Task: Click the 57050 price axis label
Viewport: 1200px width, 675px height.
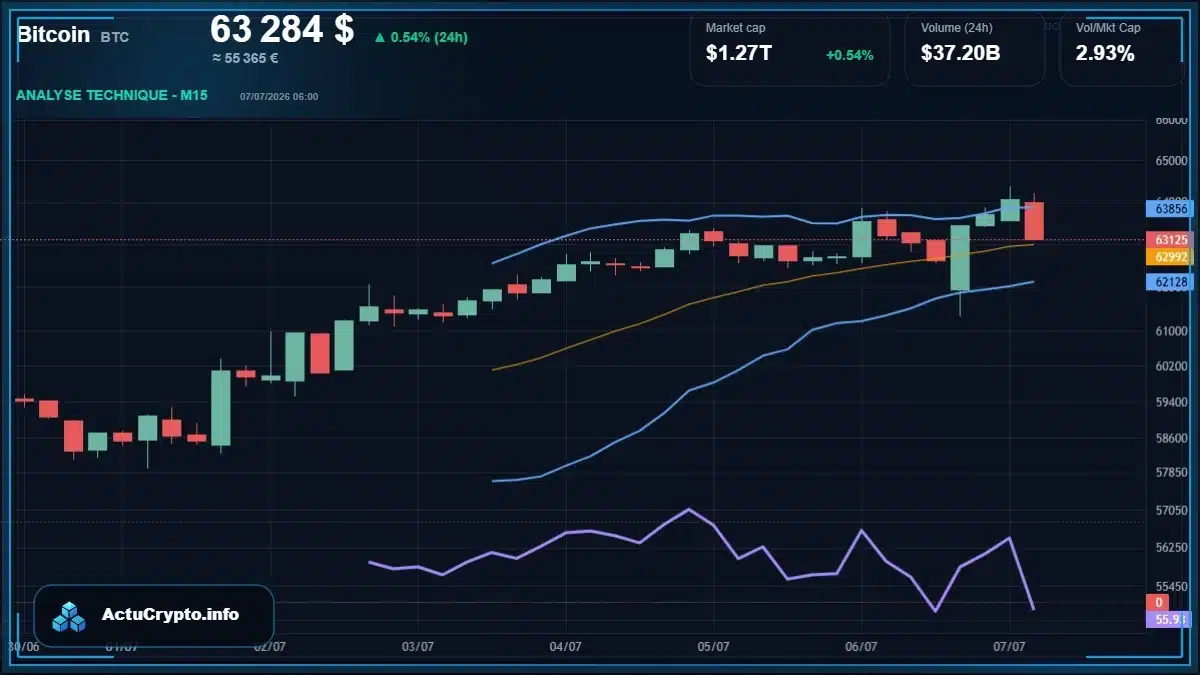Action: 1171,510
